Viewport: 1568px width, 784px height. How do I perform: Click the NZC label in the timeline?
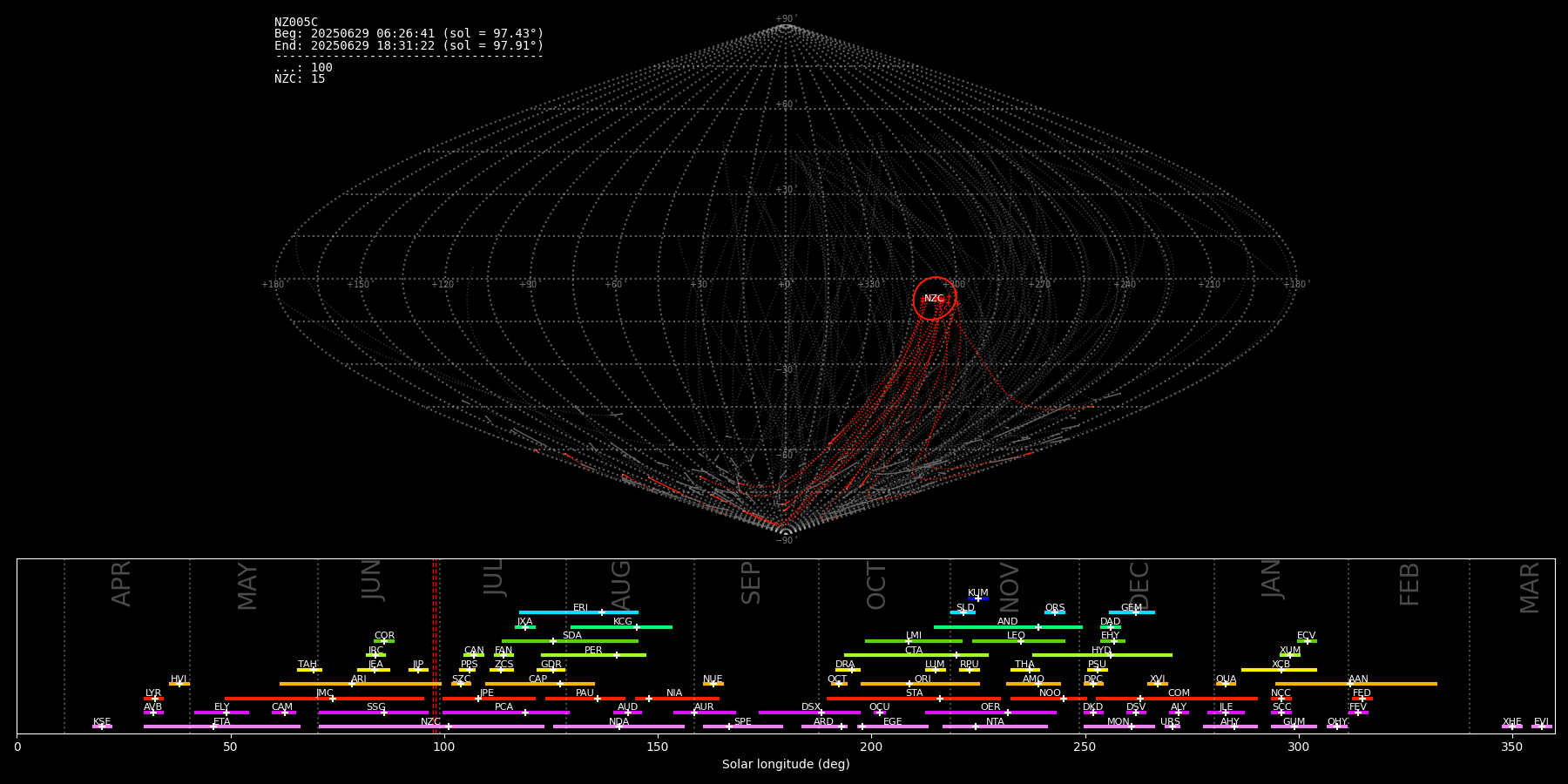click(430, 722)
